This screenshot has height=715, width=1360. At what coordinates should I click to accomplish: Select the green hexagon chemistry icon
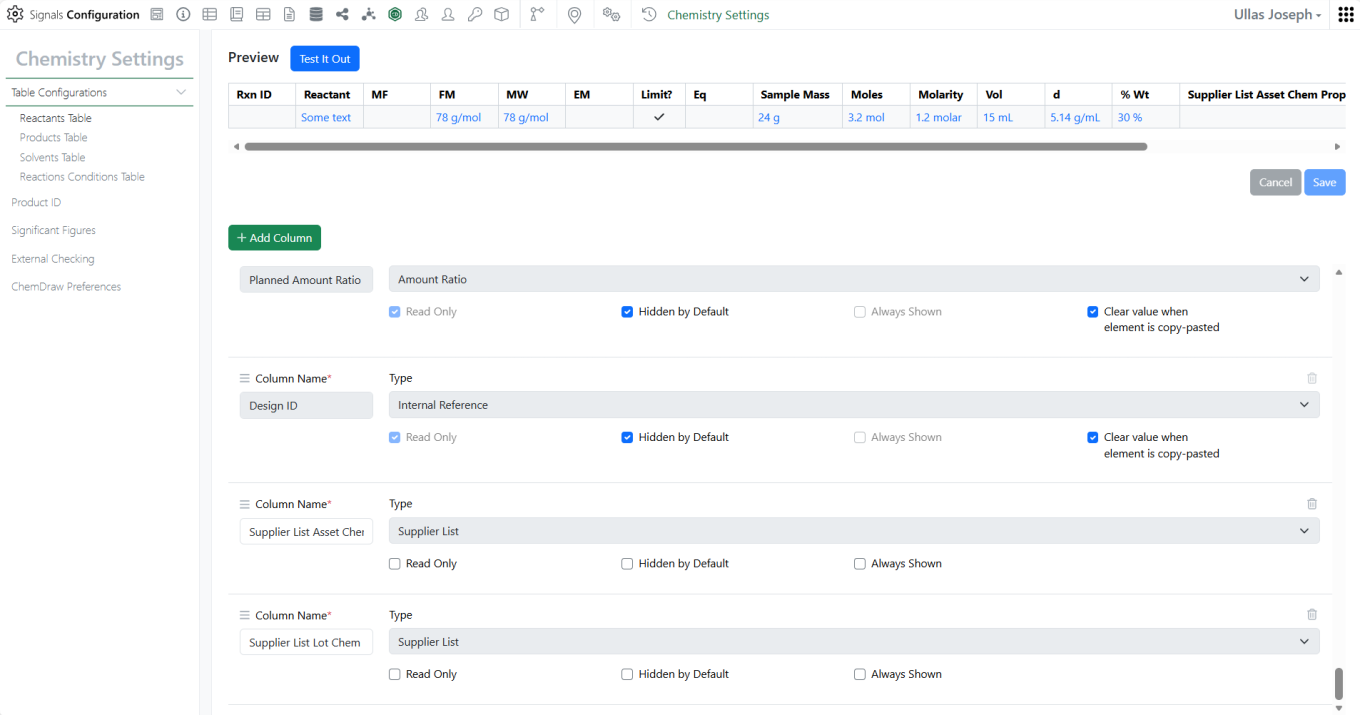(395, 15)
